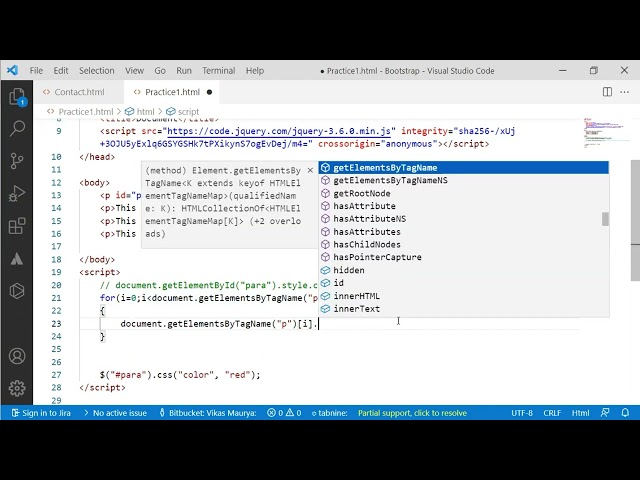The width and height of the screenshot is (640, 480).
Task: Open the View menu
Action: tap(134, 71)
